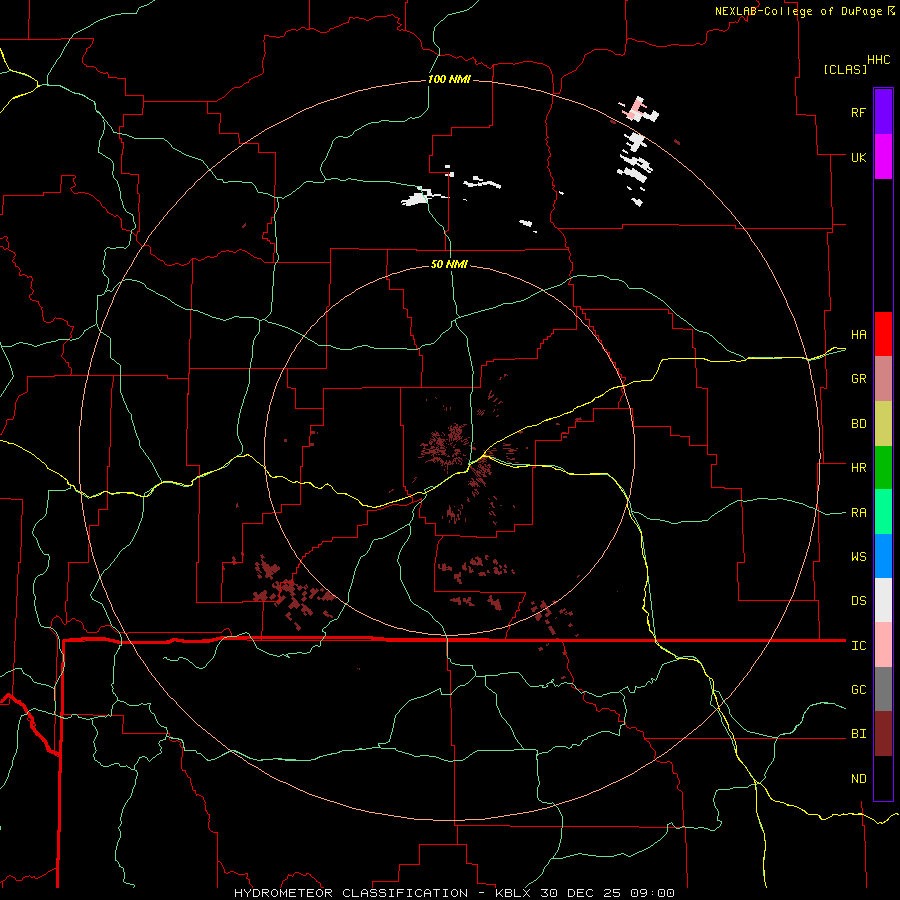Click the KBLX radar site identifier
This screenshot has width=900, height=900.
(514, 893)
